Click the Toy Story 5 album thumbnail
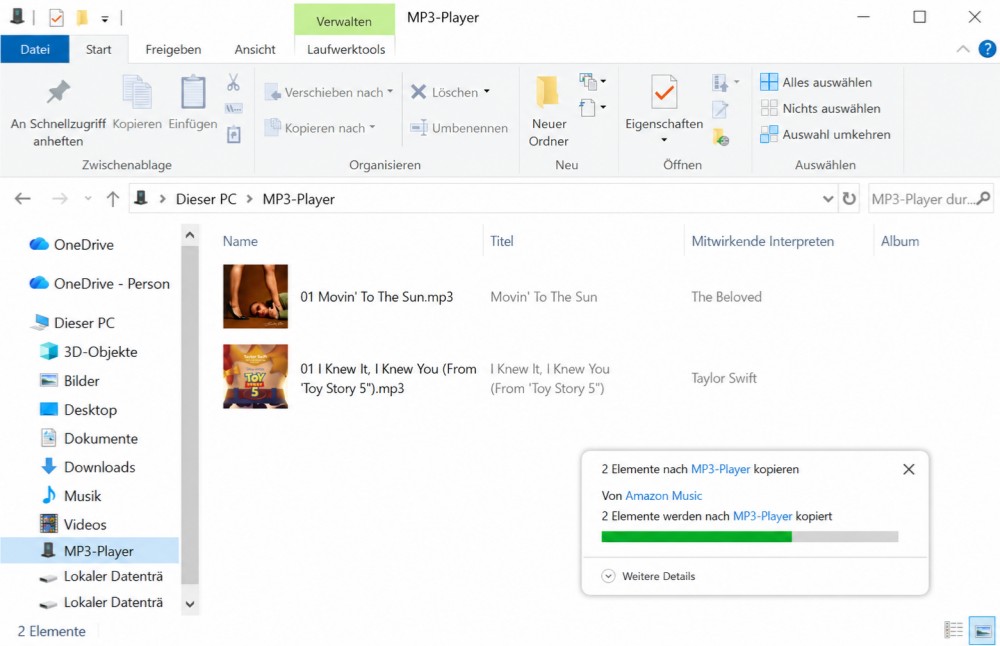Screen dimensions: 1000x646 click(x=255, y=376)
